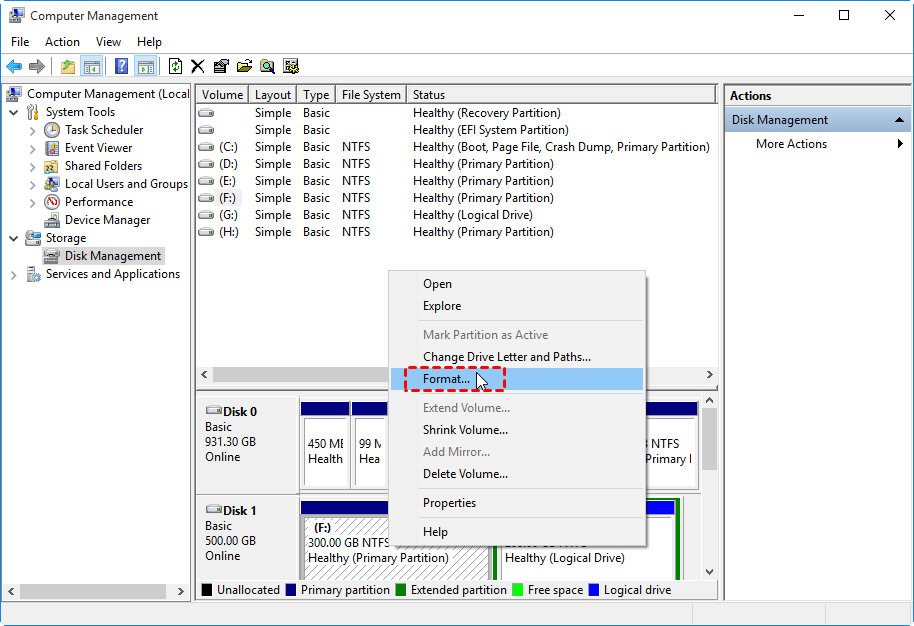Click the drive icon of the (C:) row
This screenshot has width=914, height=626.
coord(206,147)
